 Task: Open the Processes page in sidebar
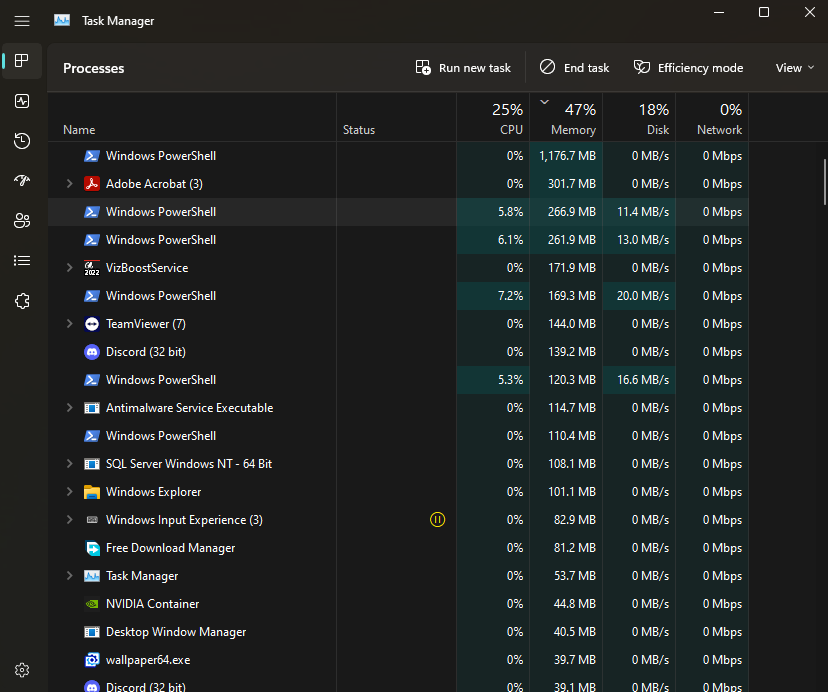pyautogui.click(x=22, y=61)
